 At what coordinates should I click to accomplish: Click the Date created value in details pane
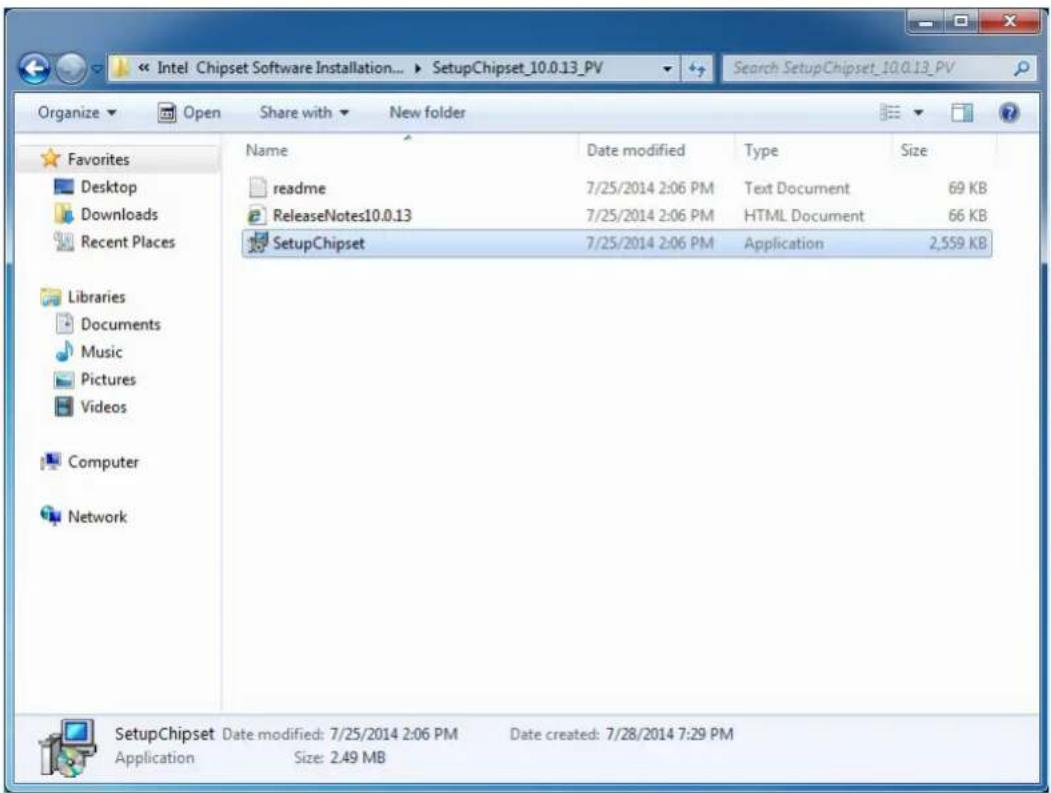coord(669,734)
